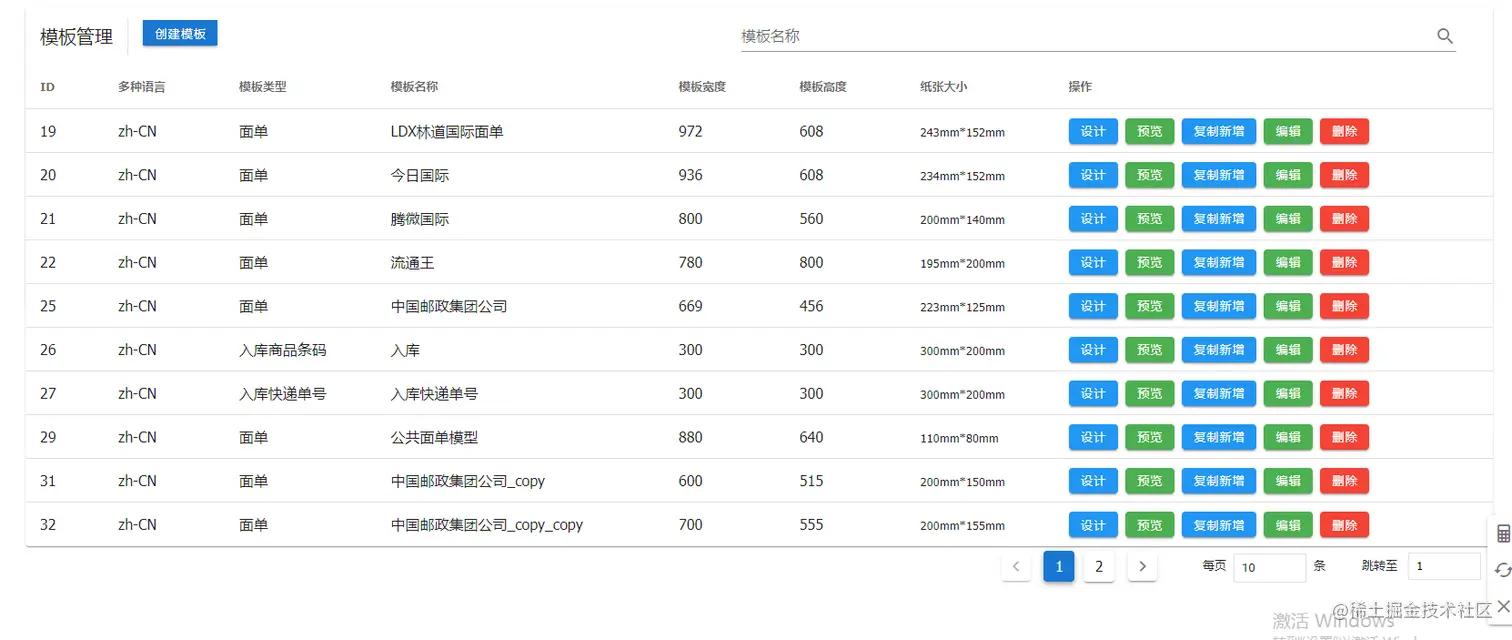
Task: Select page 2 in pagination
Action: coord(1099,567)
